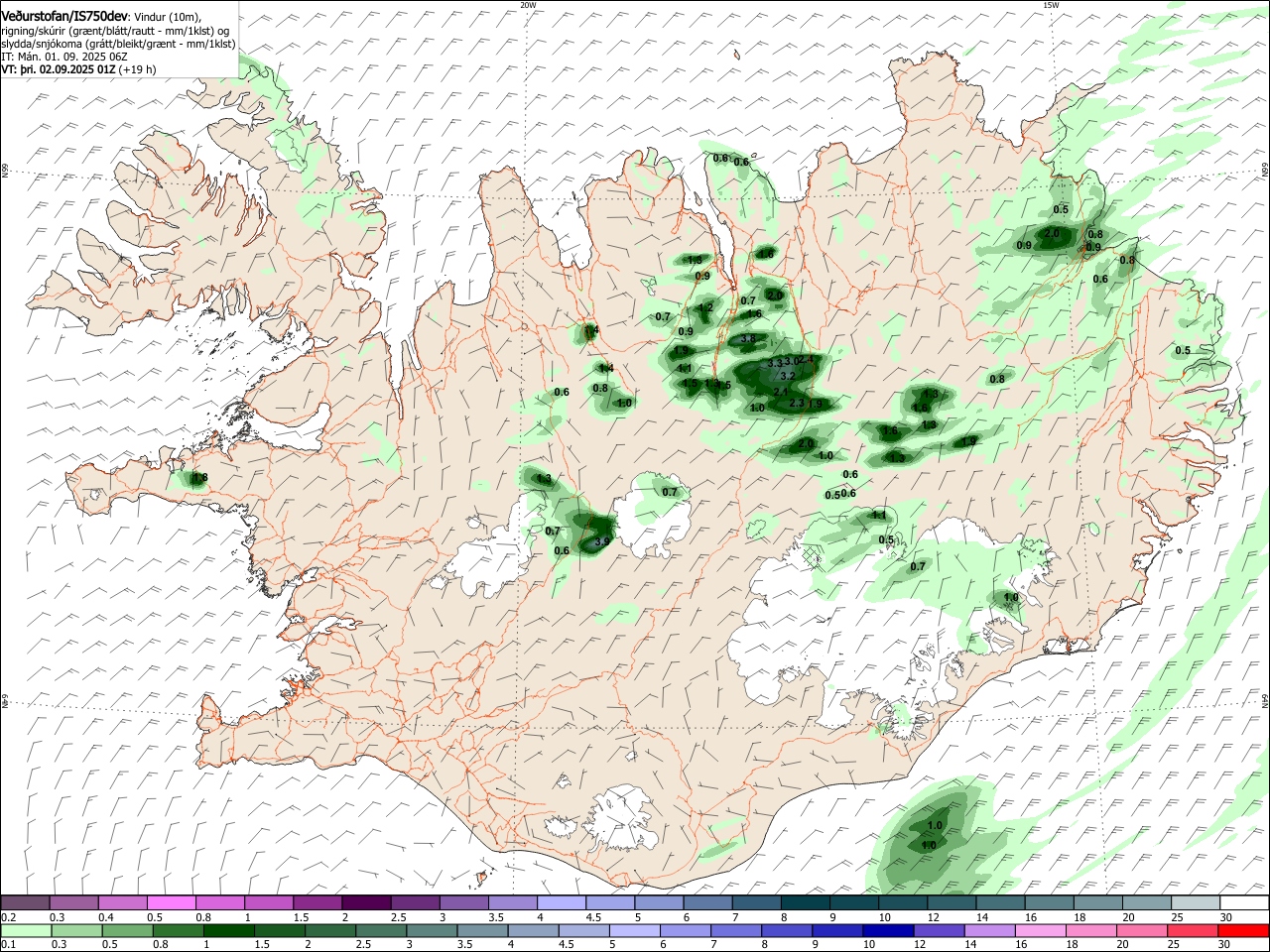Click the 3.8 precipitation value label

749,339
